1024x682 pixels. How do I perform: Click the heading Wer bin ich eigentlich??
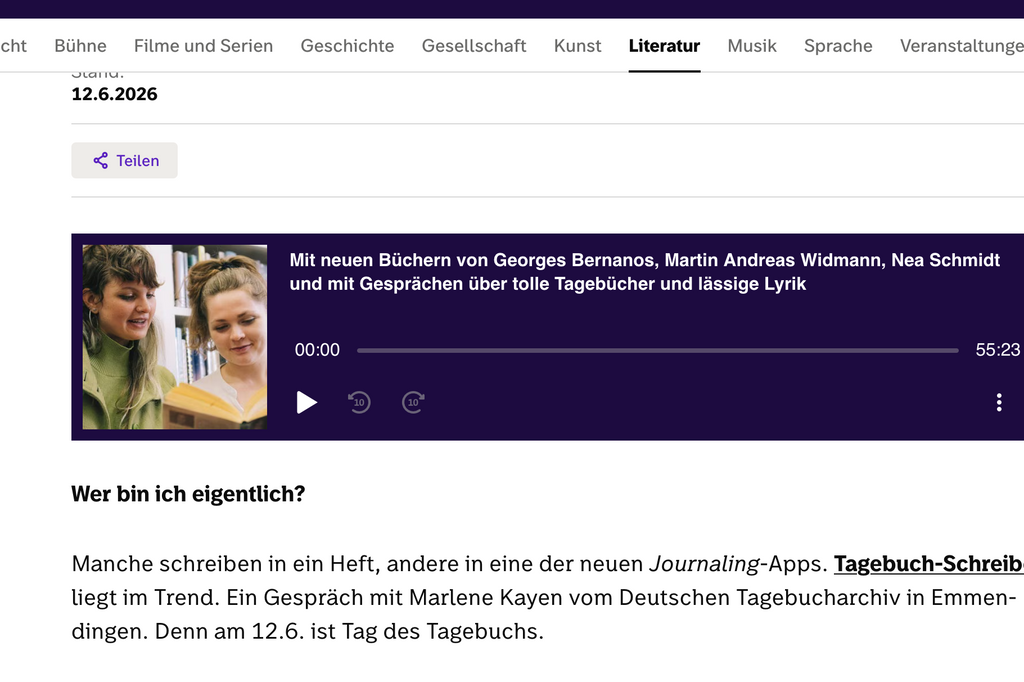coord(188,494)
